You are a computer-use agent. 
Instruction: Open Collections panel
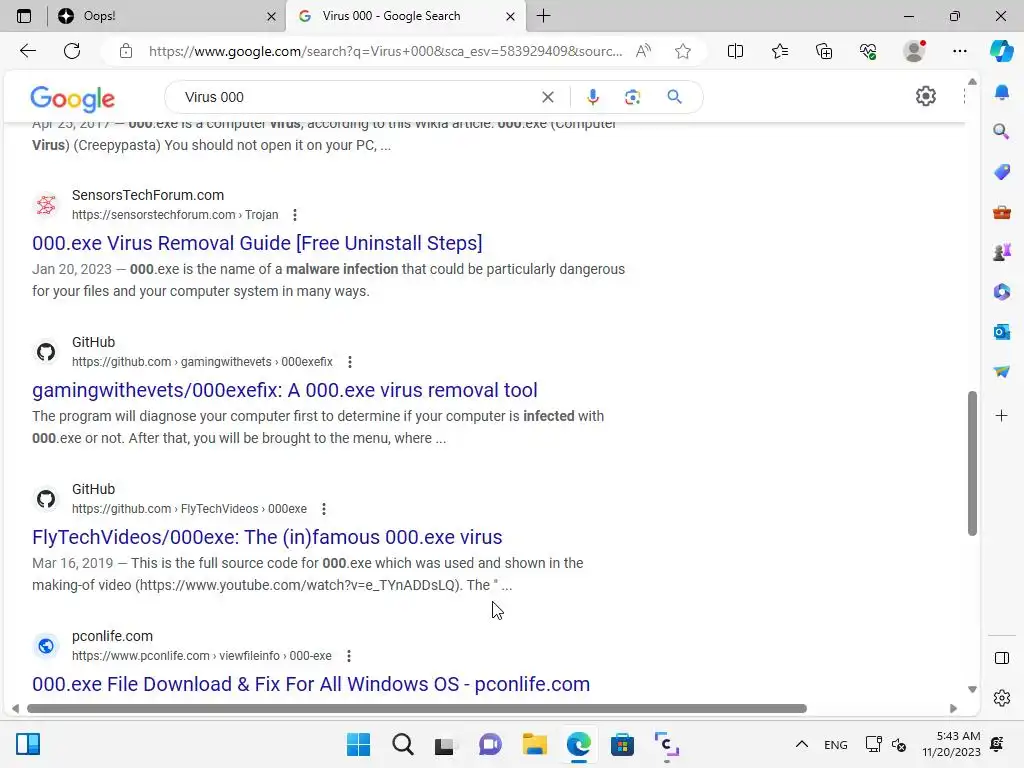pos(824,51)
